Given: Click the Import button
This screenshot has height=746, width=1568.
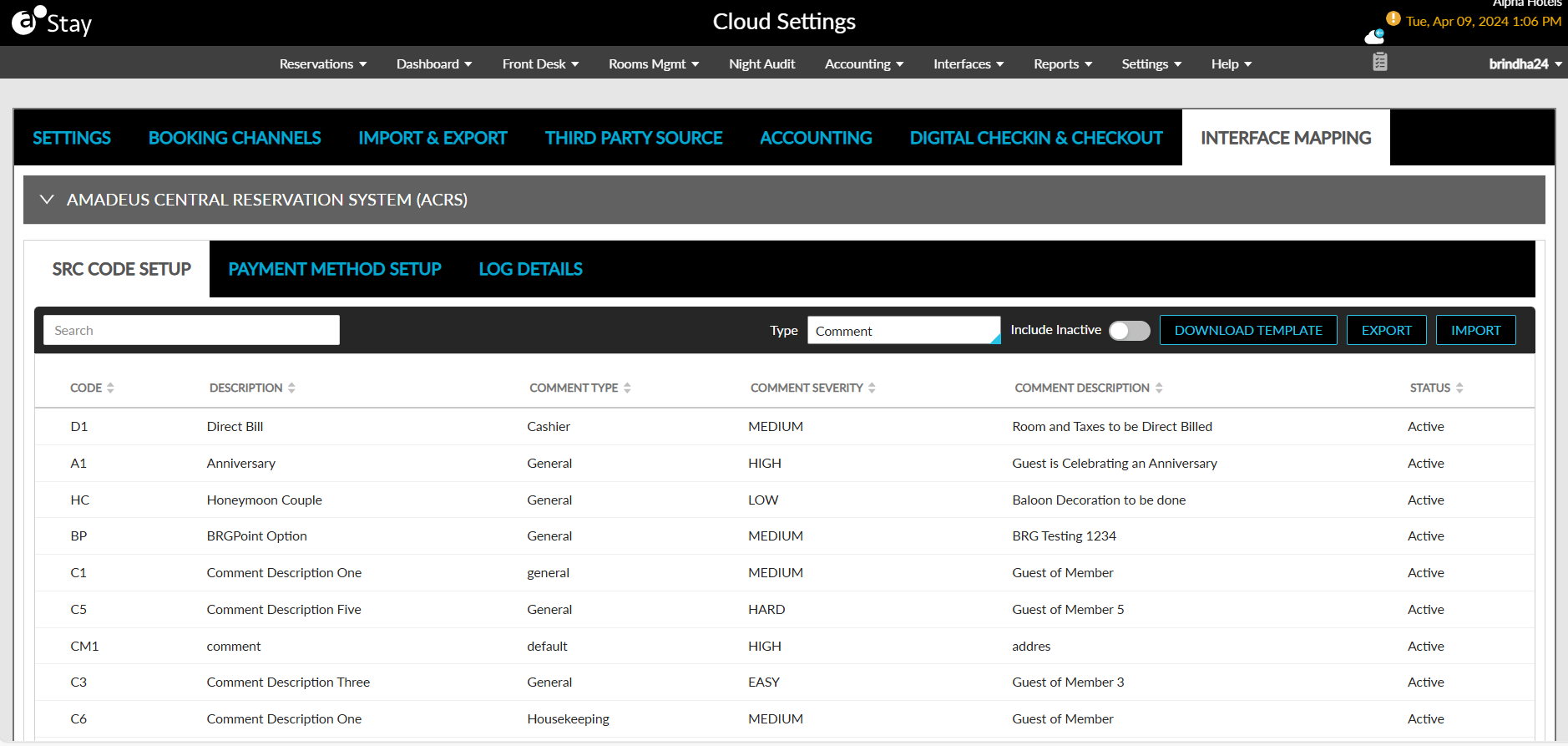Looking at the screenshot, I should [1475, 330].
